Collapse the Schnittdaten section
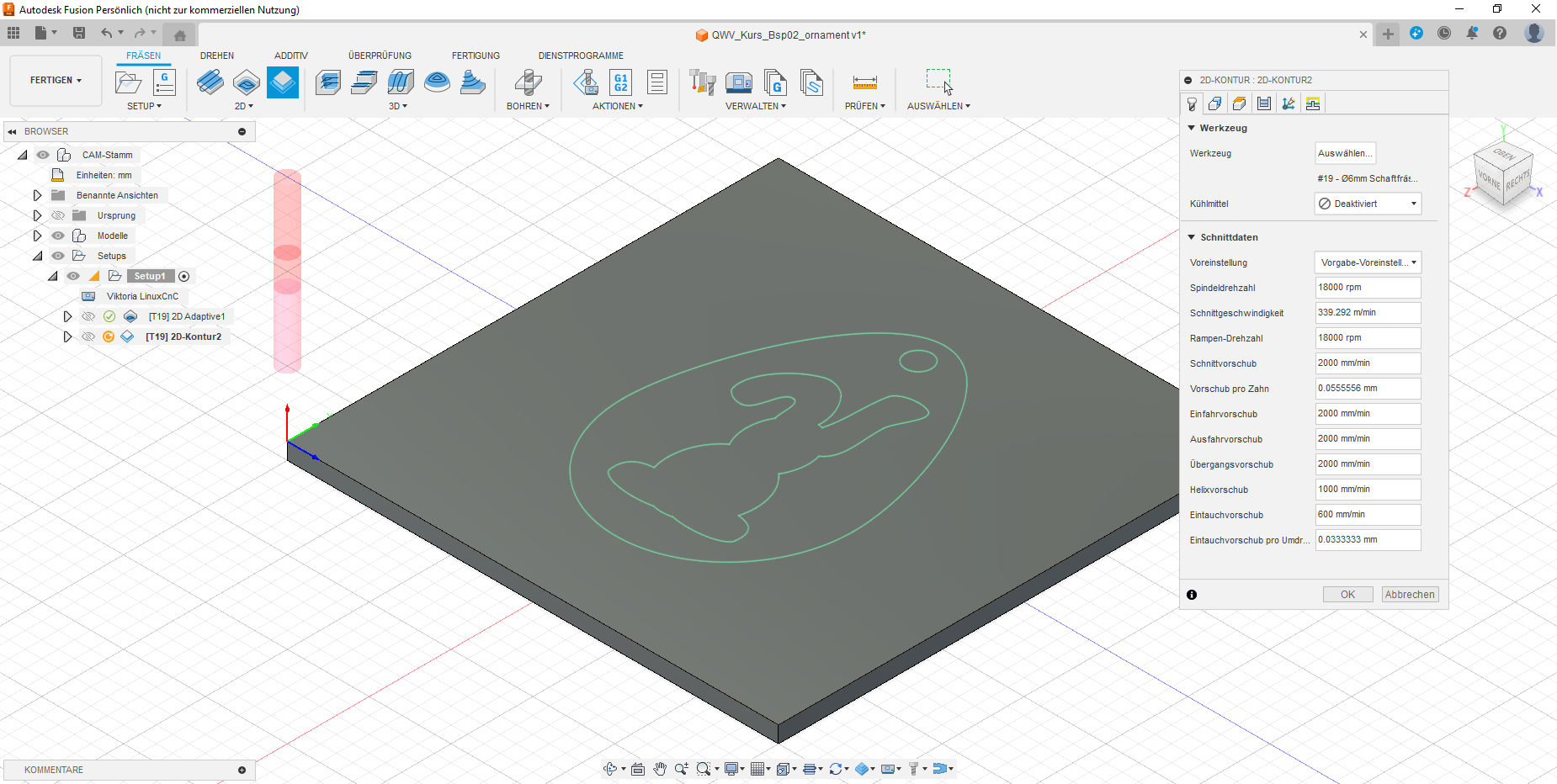Screen dimensions: 1557x784 pyautogui.click(x=1192, y=237)
